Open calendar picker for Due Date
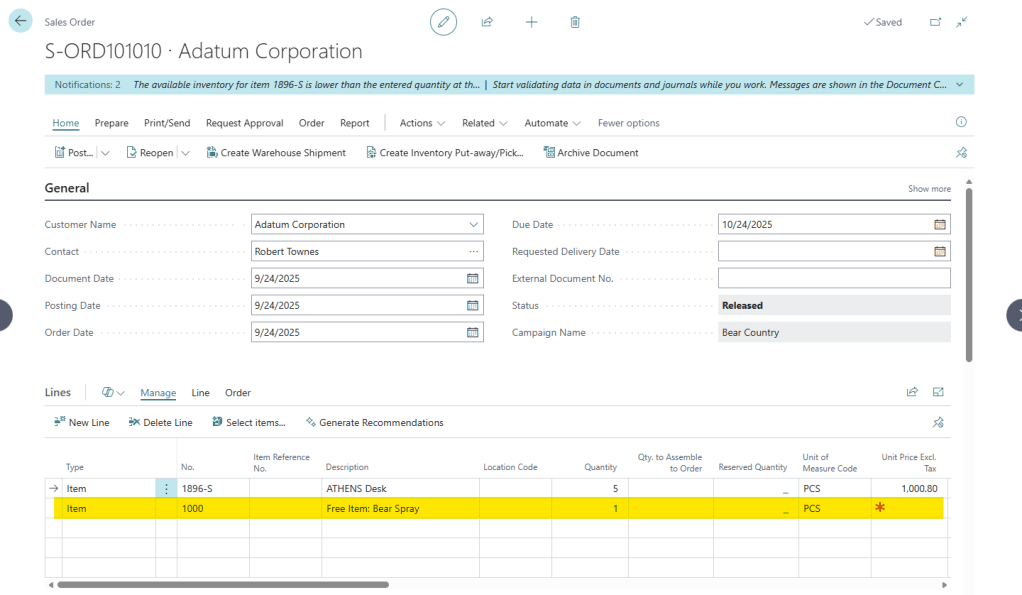Image resolution: width=1022 pixels, height=595 pixels. tap(939, 225)
